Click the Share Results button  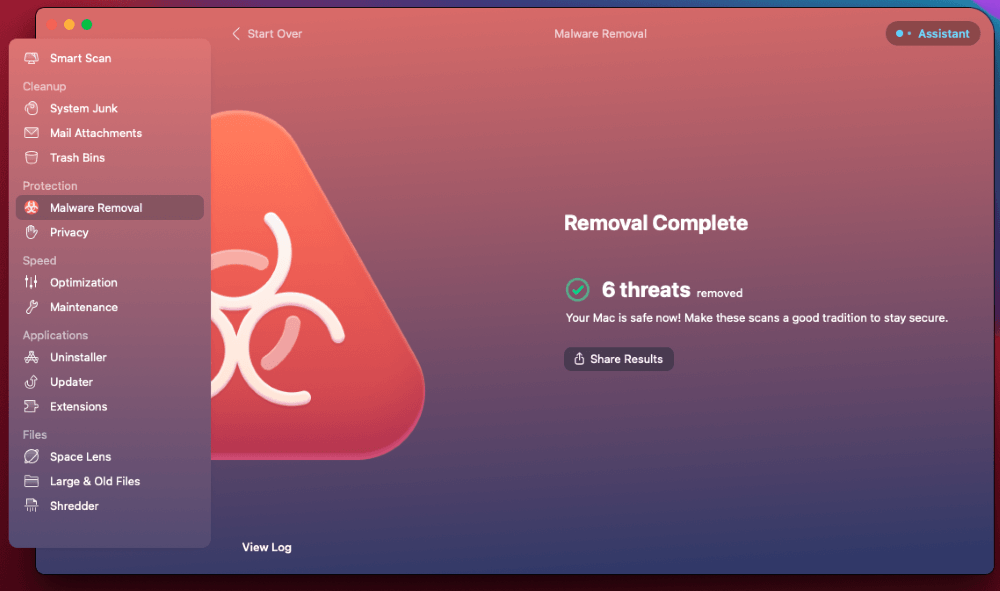tap(619, 359)
